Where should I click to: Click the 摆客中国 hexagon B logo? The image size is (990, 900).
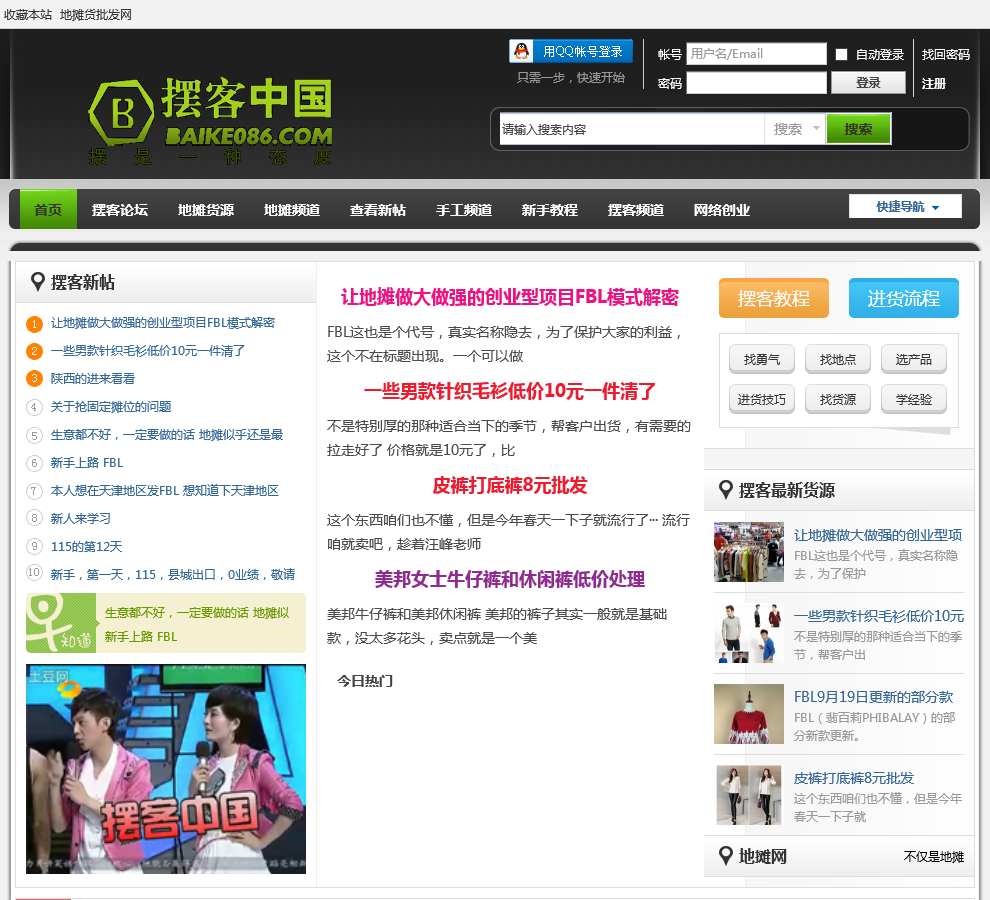point(121,114)
